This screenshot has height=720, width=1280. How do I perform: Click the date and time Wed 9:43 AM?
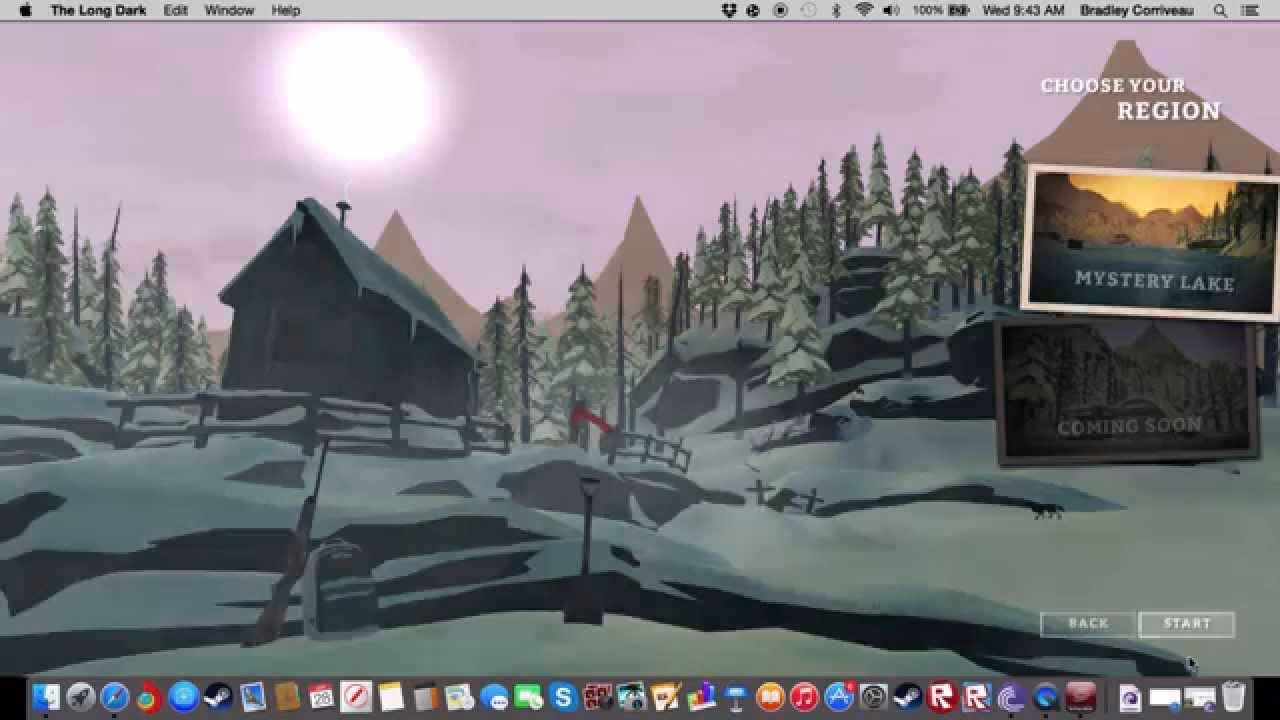click(x=1023, y=10)
